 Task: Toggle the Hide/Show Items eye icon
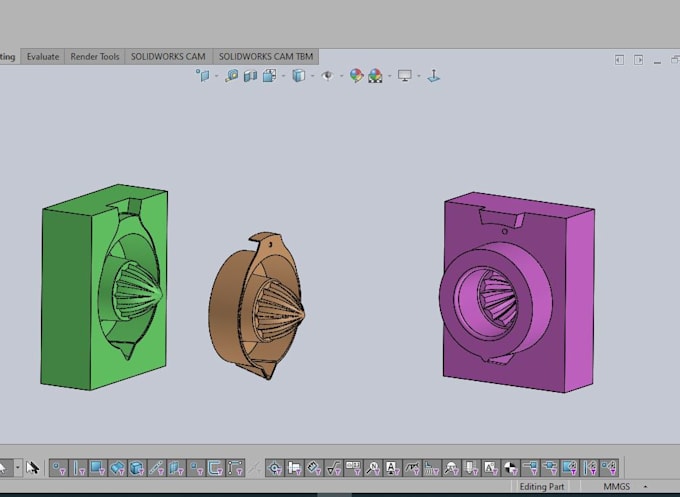click(x=327, y=76)
